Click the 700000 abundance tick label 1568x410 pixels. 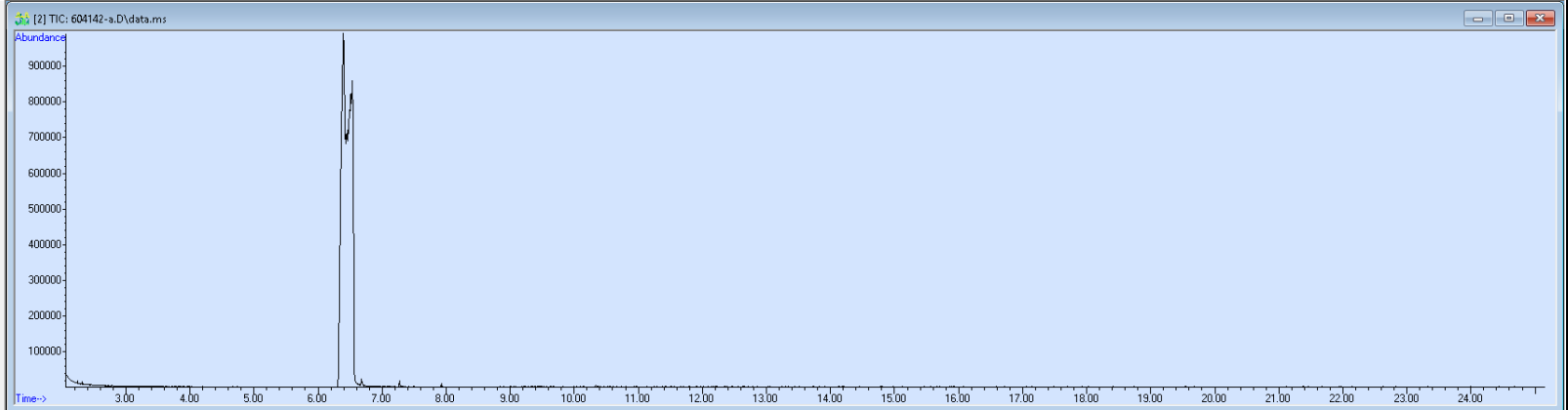coord(45,138)
